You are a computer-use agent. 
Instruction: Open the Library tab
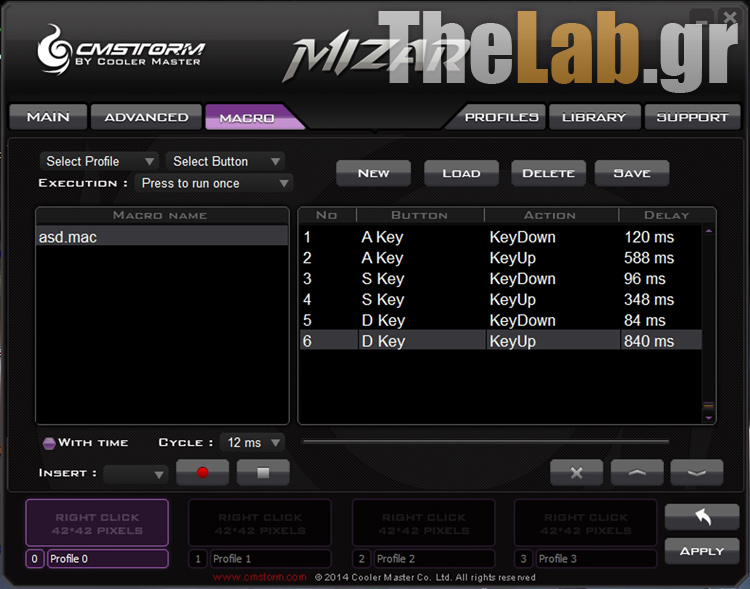pyautogui.click(x=593, y=117)
